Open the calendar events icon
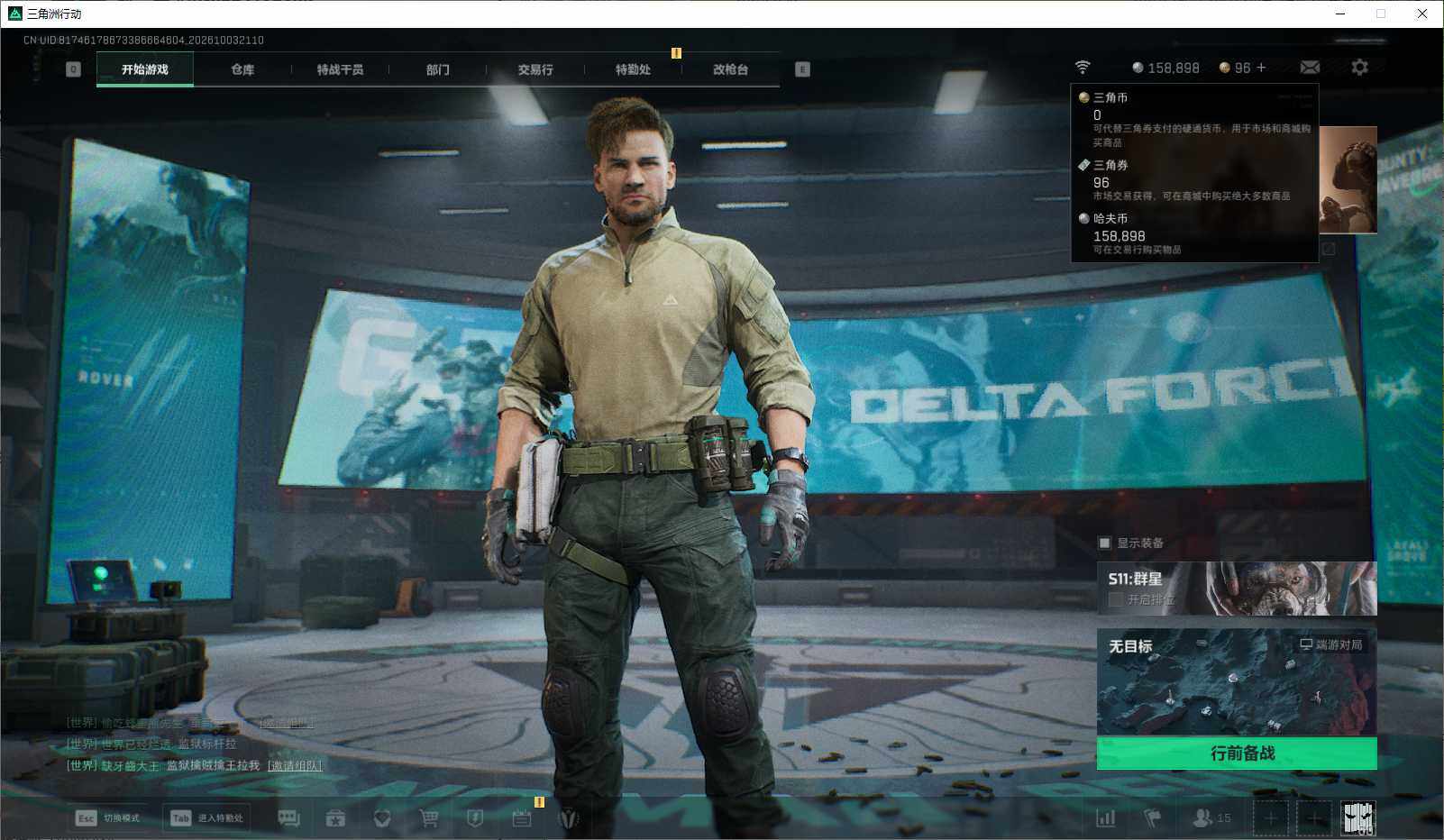The image size is (1444, 840). 522,818
